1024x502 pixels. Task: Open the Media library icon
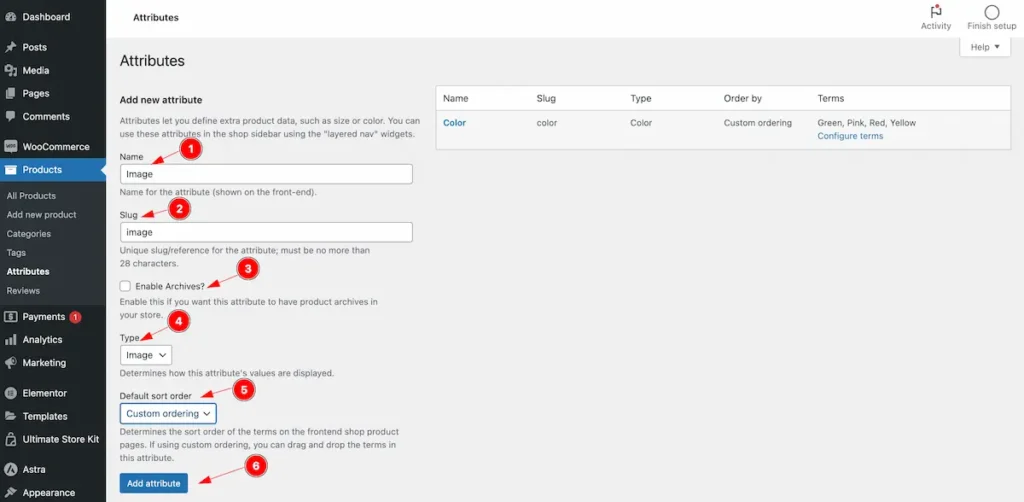[10, 71]
